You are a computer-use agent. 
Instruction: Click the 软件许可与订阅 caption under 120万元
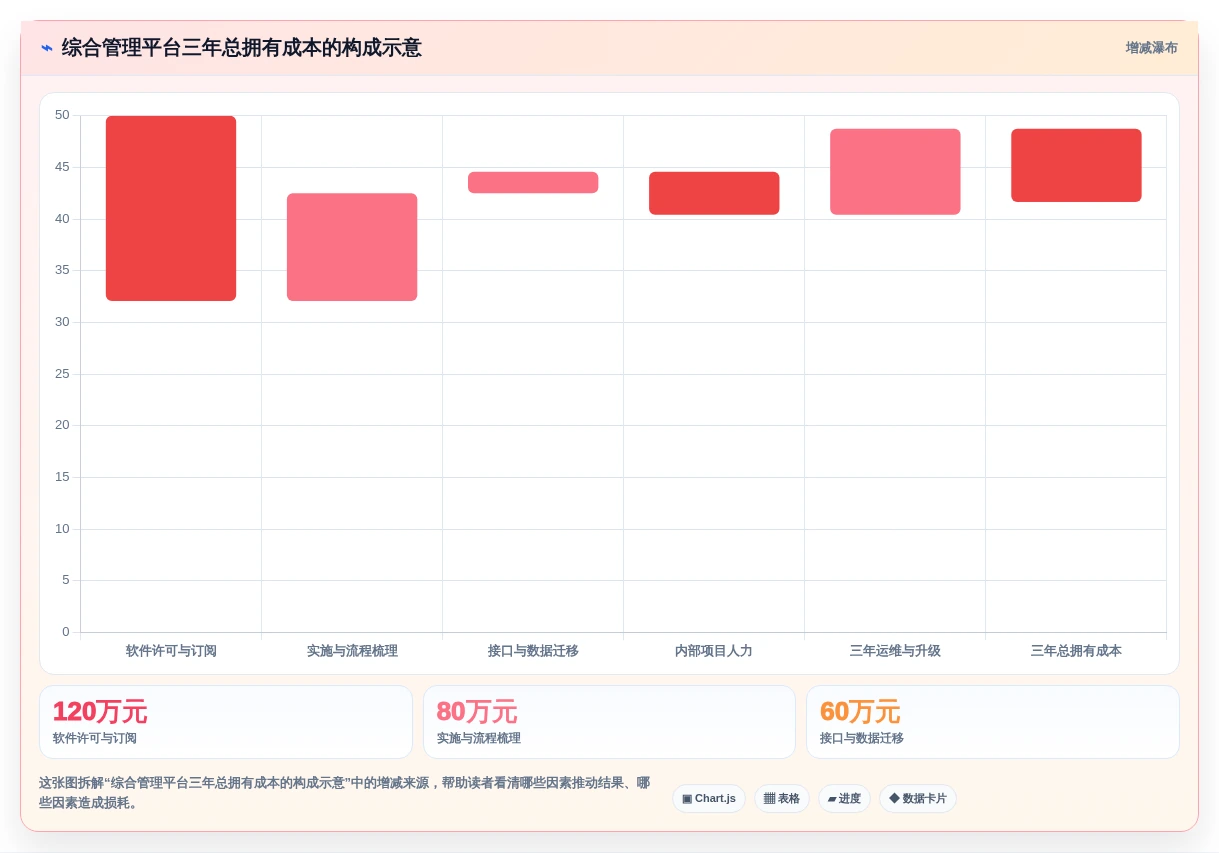pyautogui.click(x=95, y=739)
